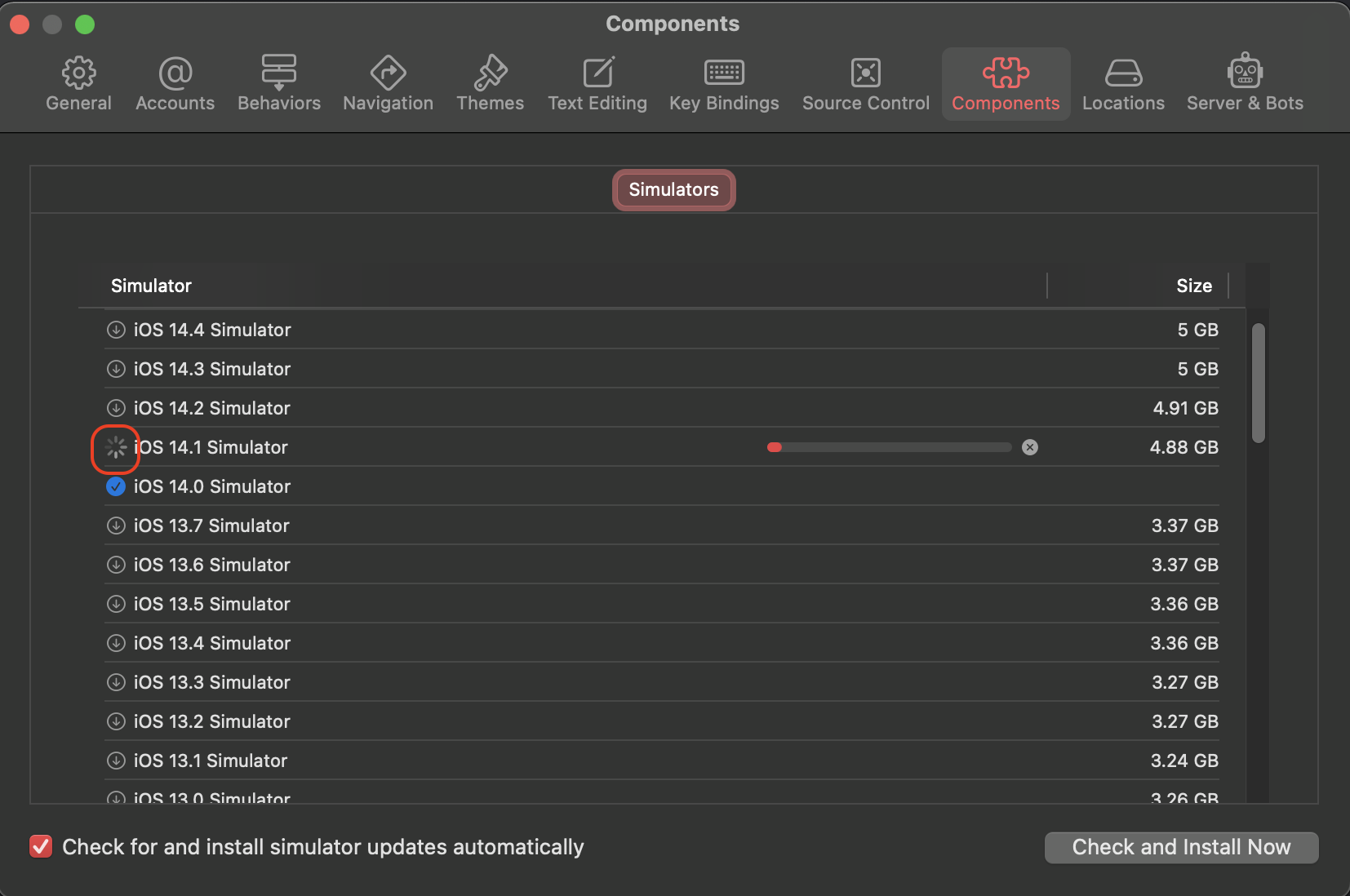Open the Behaviors preferences pane
Viewport: 1350px width, 896px height.
pos(279,84)
